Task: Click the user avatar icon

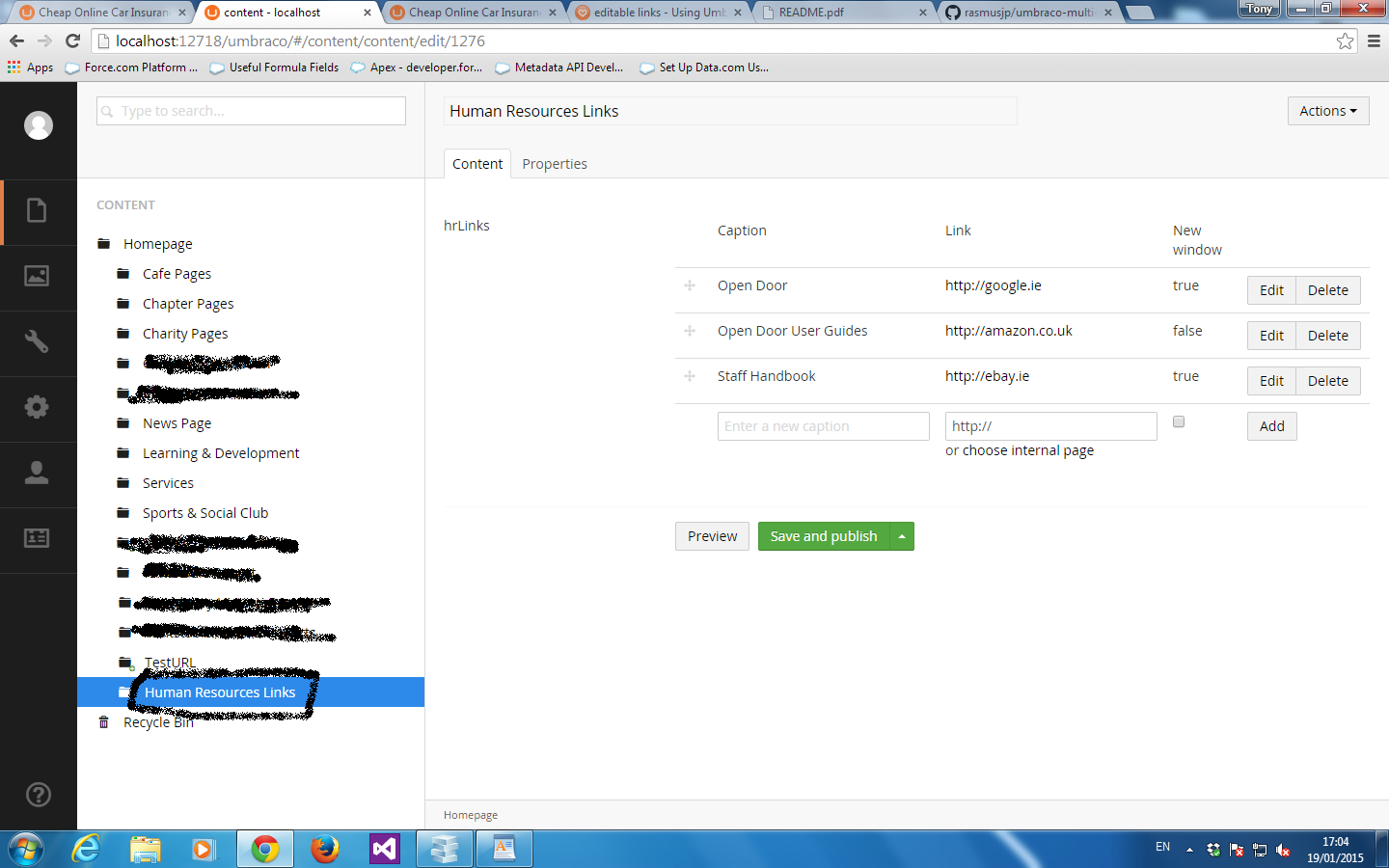Action: (39, 125)
